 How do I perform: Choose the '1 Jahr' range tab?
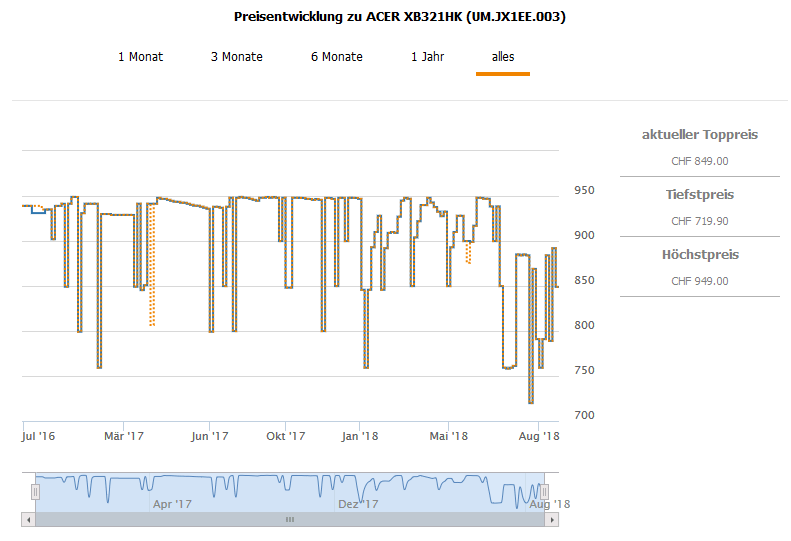pos(427,57)
